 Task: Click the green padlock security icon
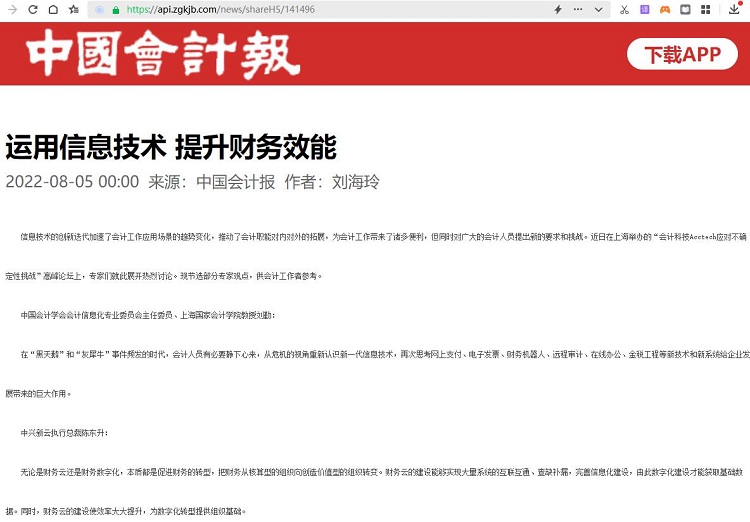tap(116, 9)
